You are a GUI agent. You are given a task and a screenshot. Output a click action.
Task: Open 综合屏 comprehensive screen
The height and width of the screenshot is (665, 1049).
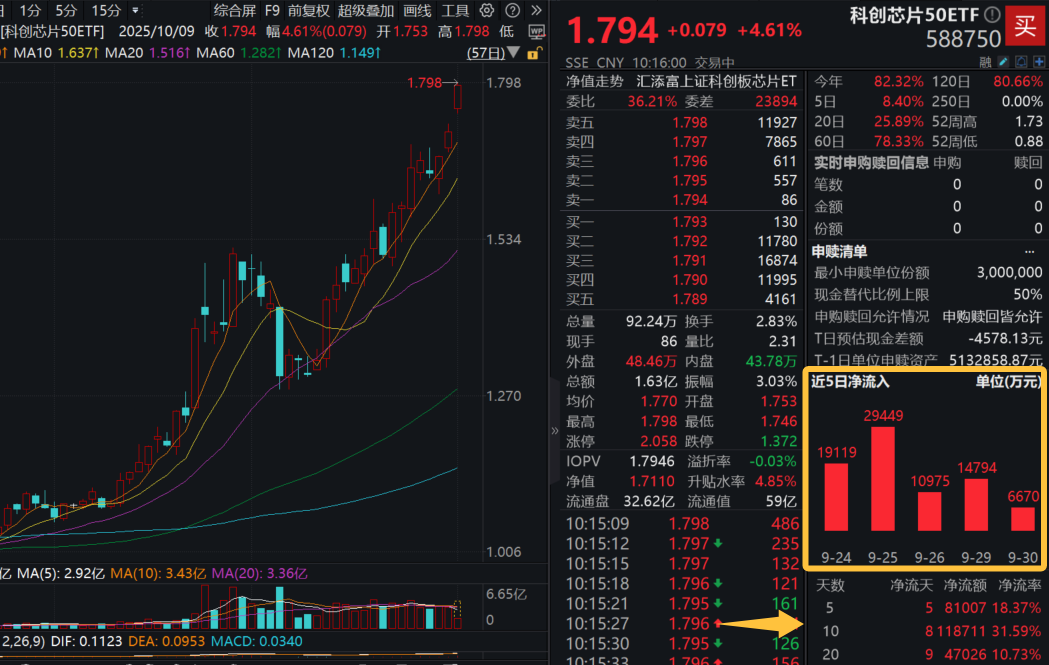point(237,11)
